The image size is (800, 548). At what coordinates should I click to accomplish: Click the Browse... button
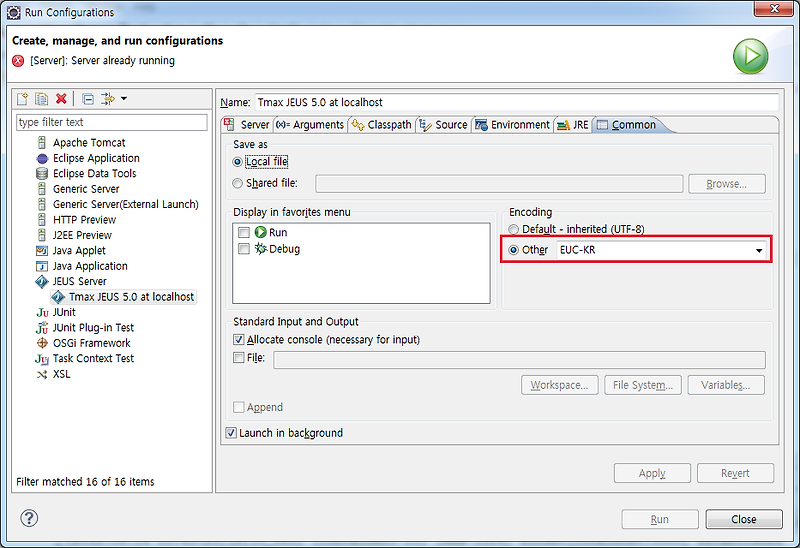click(727, 184)
